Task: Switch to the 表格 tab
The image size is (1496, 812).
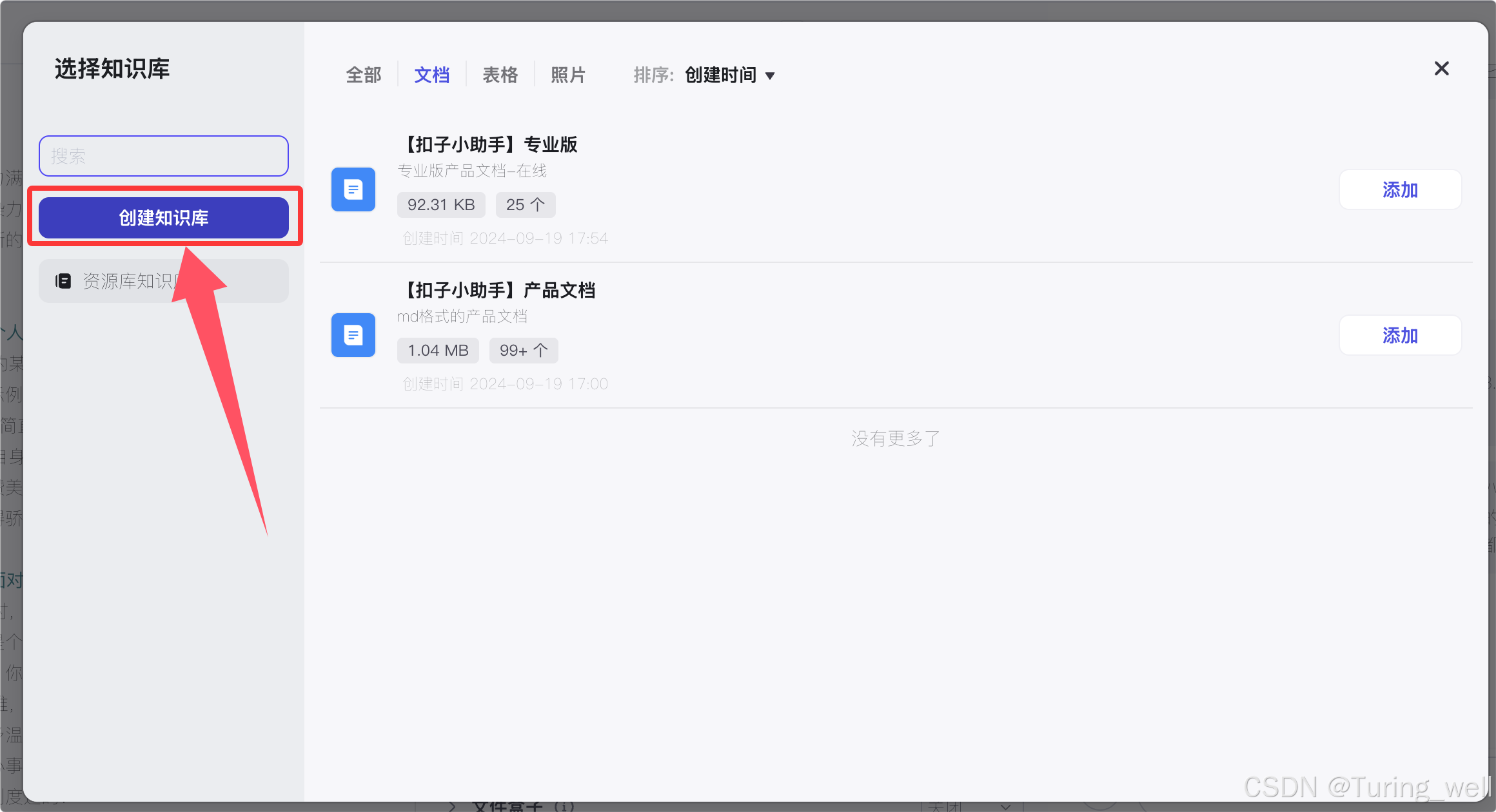Action: 500,75
